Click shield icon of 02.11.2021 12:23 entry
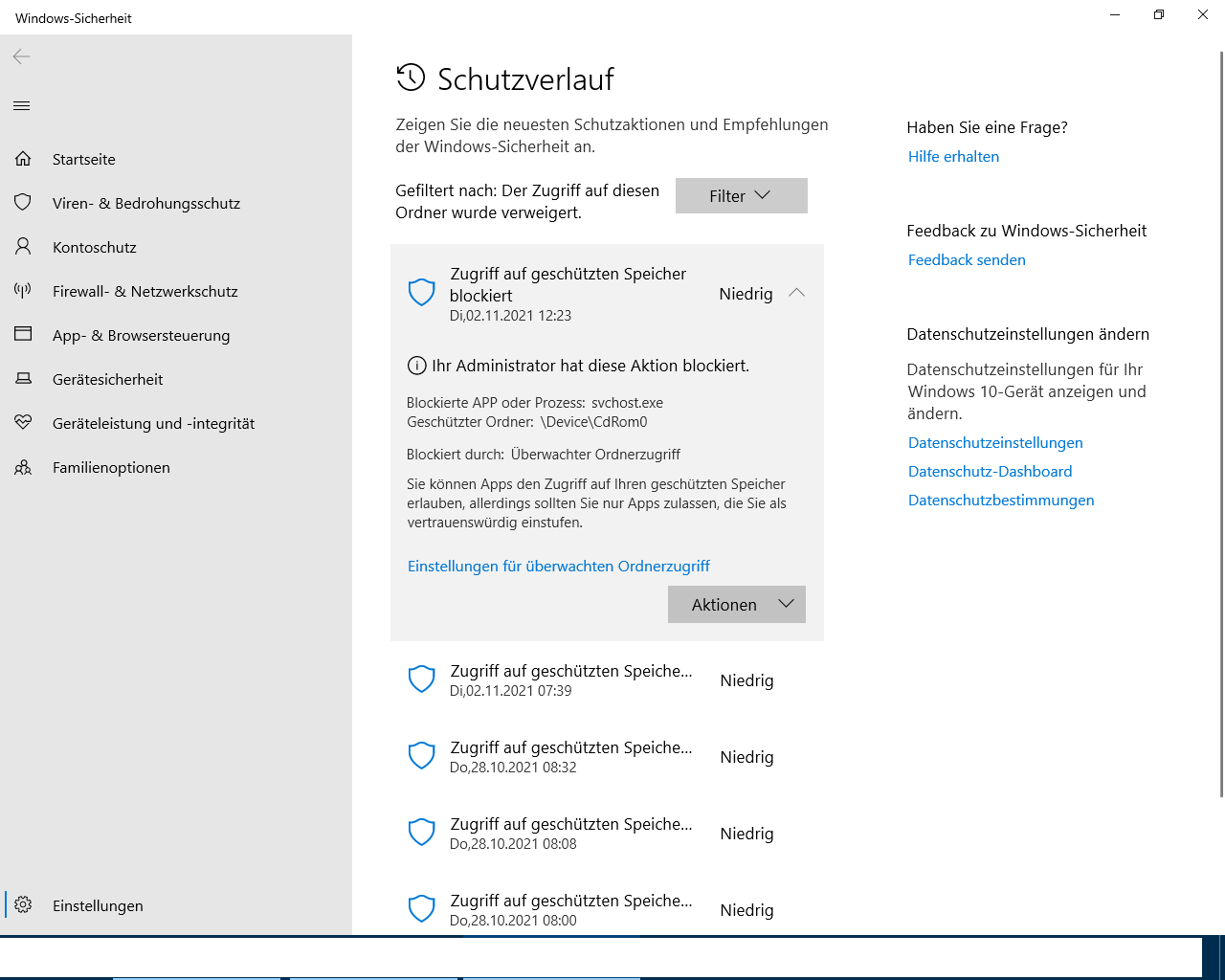1225x980 pixels. (x=422, y=292)
